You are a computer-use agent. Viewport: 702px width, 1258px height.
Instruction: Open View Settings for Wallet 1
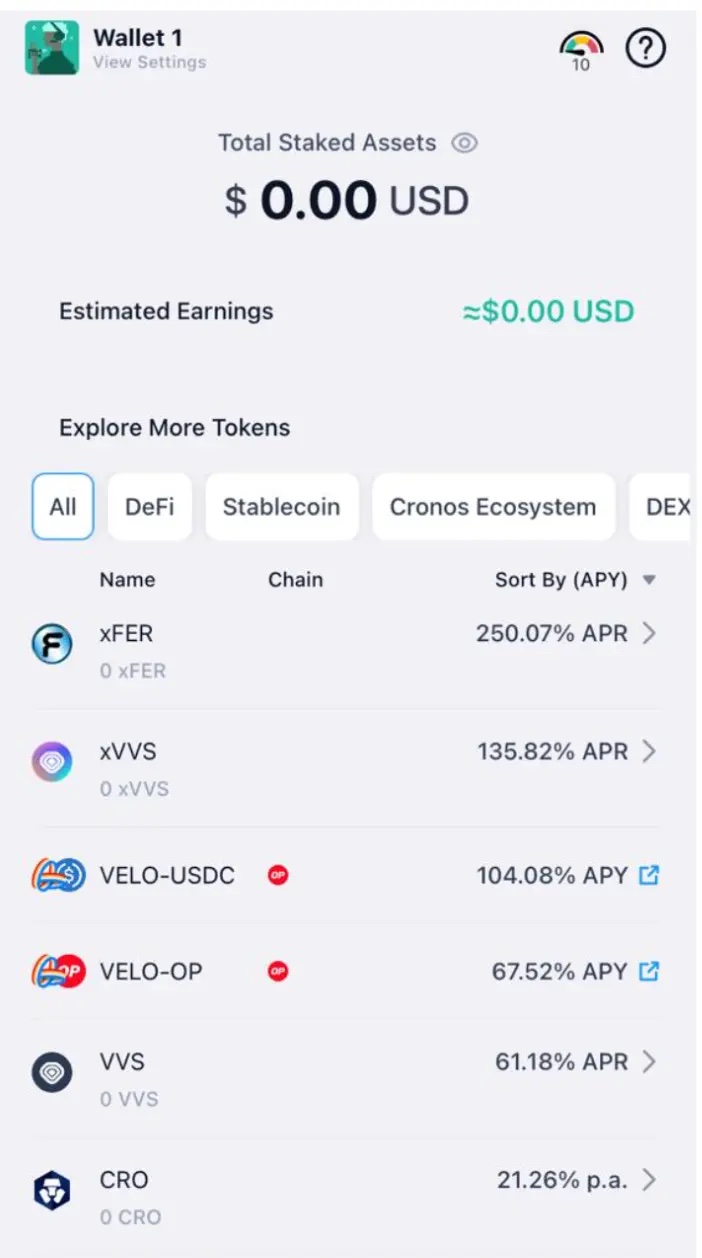click(x=148, y=61)
